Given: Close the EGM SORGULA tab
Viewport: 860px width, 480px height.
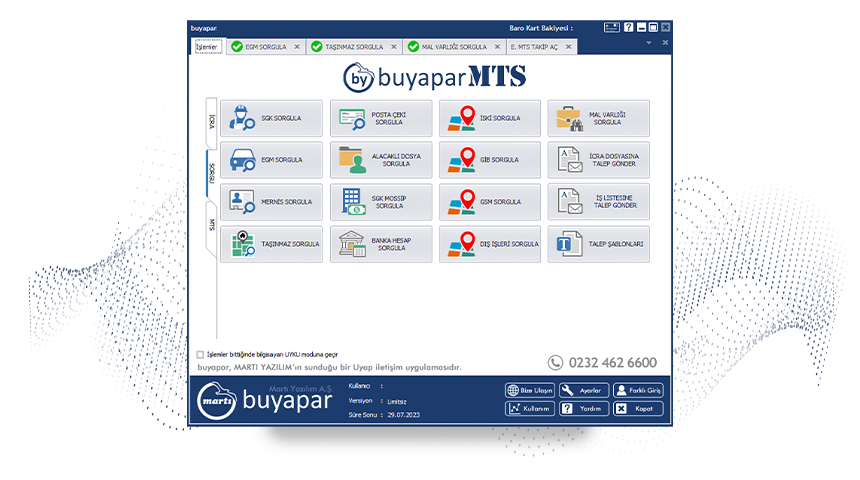Looking at the screenshot, I should coord(297,47).
